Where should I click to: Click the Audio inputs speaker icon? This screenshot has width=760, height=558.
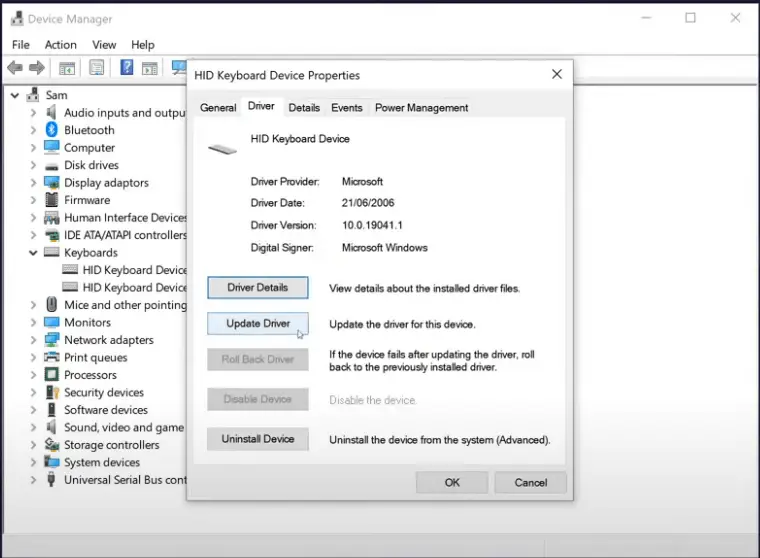(51, 112)
